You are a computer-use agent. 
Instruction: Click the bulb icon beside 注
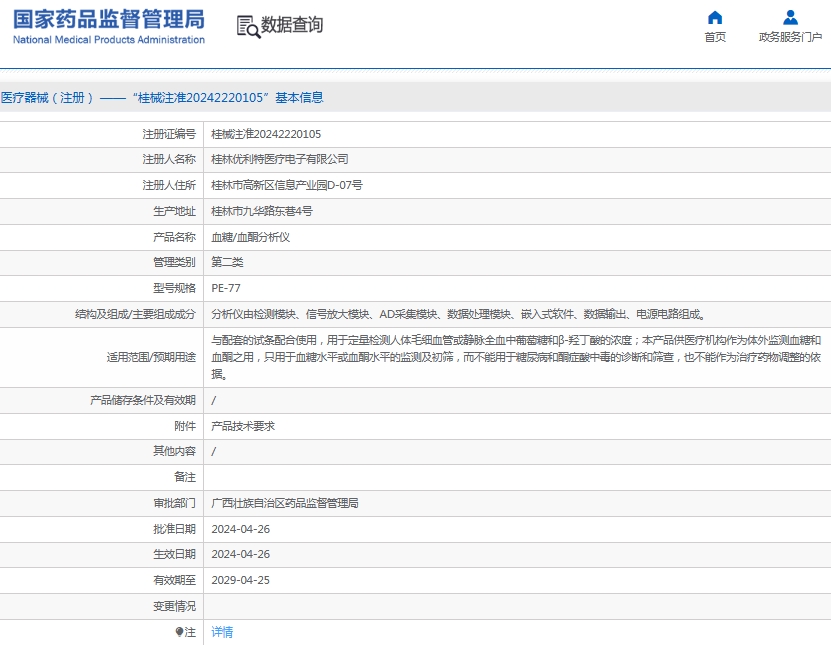(x=179, y=632)
